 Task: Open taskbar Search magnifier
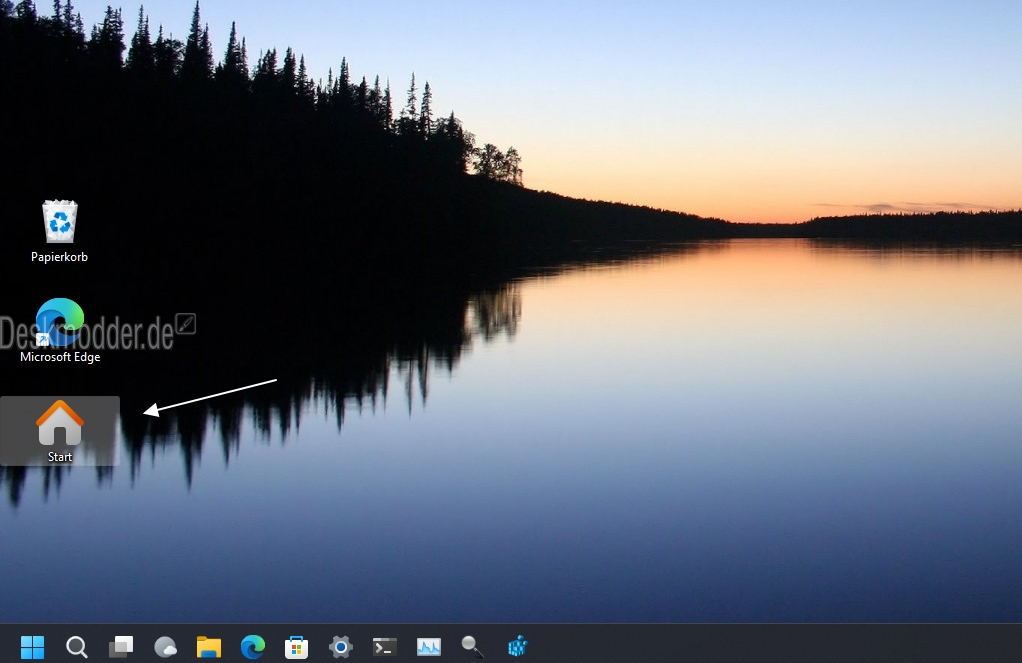(76, 647)
